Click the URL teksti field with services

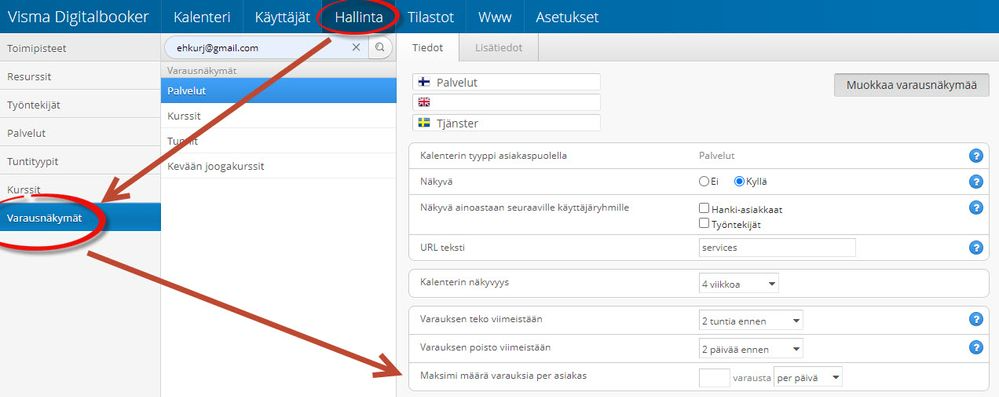click(777, 247)
